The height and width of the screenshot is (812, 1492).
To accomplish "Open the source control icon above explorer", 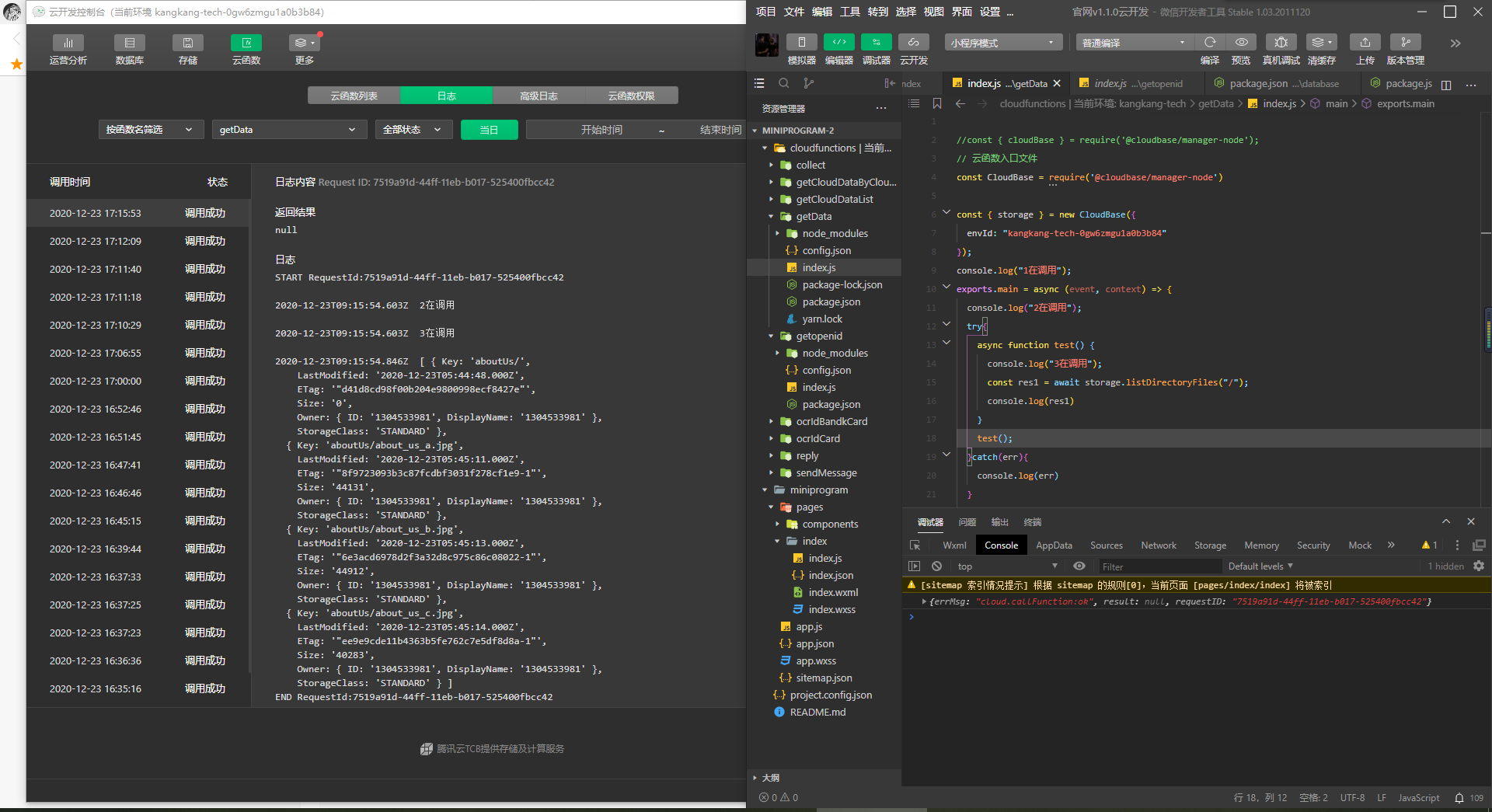I will click(809, 83).
